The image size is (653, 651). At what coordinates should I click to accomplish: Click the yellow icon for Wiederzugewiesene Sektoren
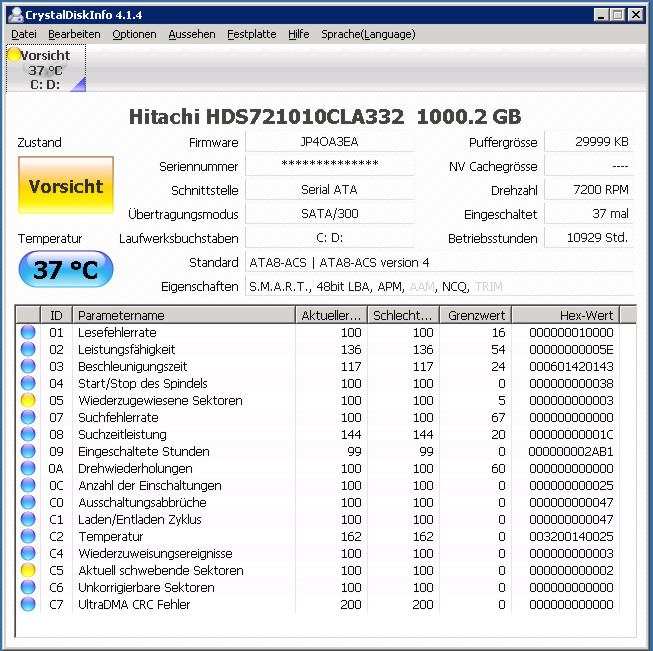click(x=28, y=400)
